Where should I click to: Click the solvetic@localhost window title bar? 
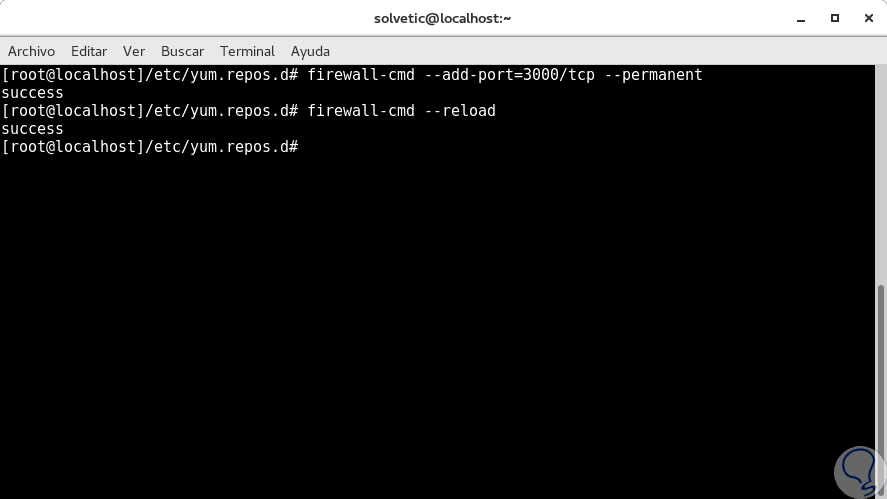click(443, 18)
